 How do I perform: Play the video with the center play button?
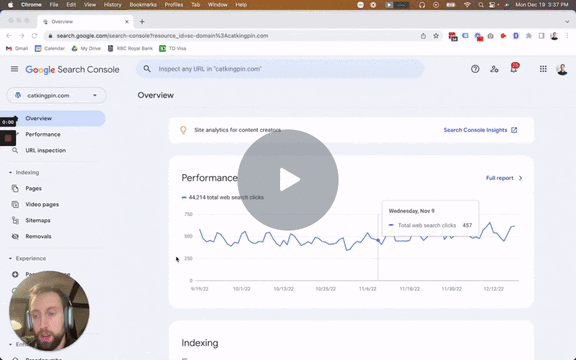[x=288, y=180]
